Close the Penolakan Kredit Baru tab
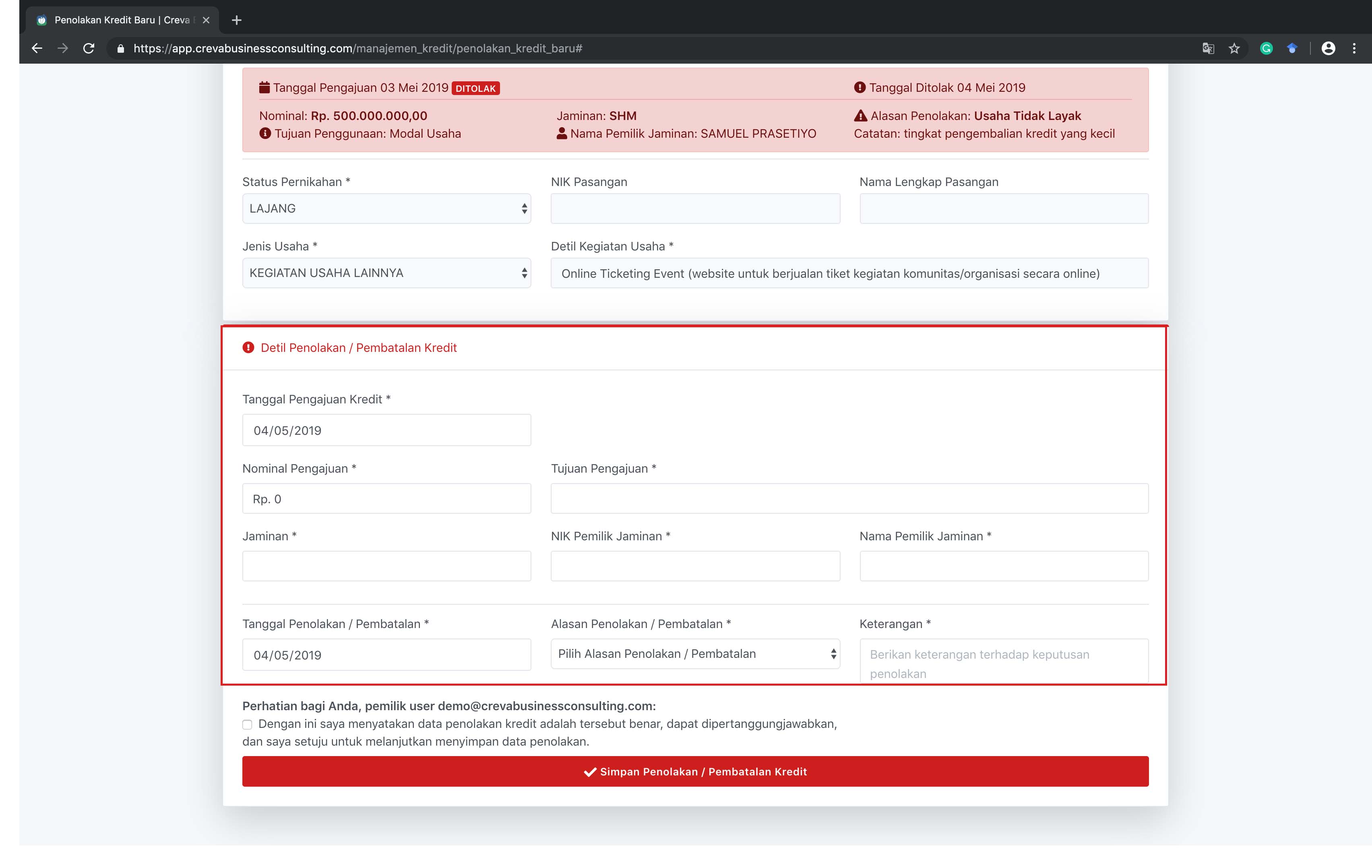This screenshot has height=868, width=1372. 206,20
